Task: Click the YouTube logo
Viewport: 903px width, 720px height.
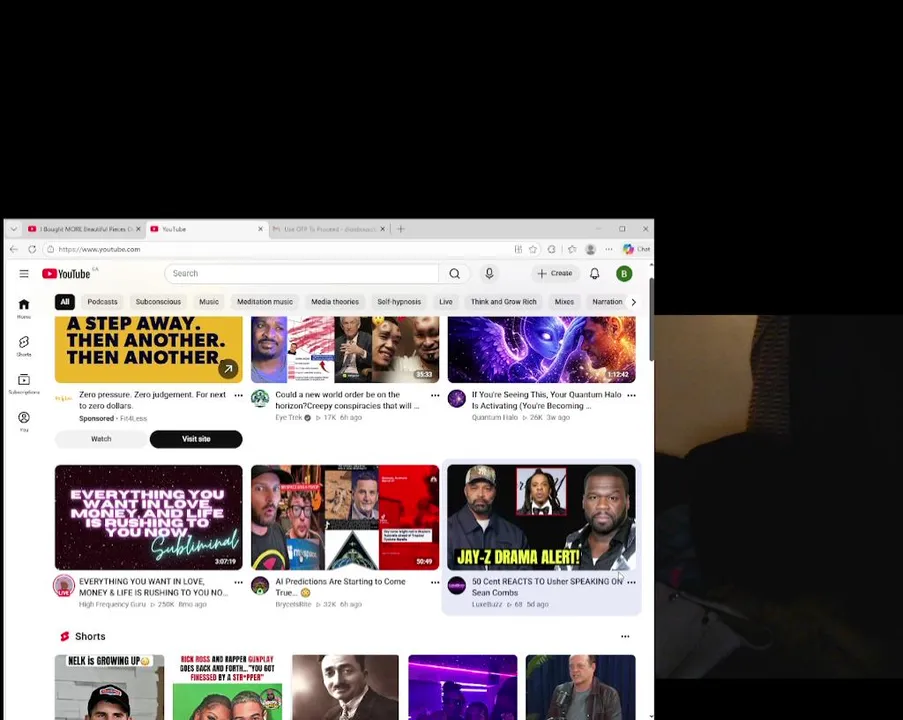Action: [66, 274]
